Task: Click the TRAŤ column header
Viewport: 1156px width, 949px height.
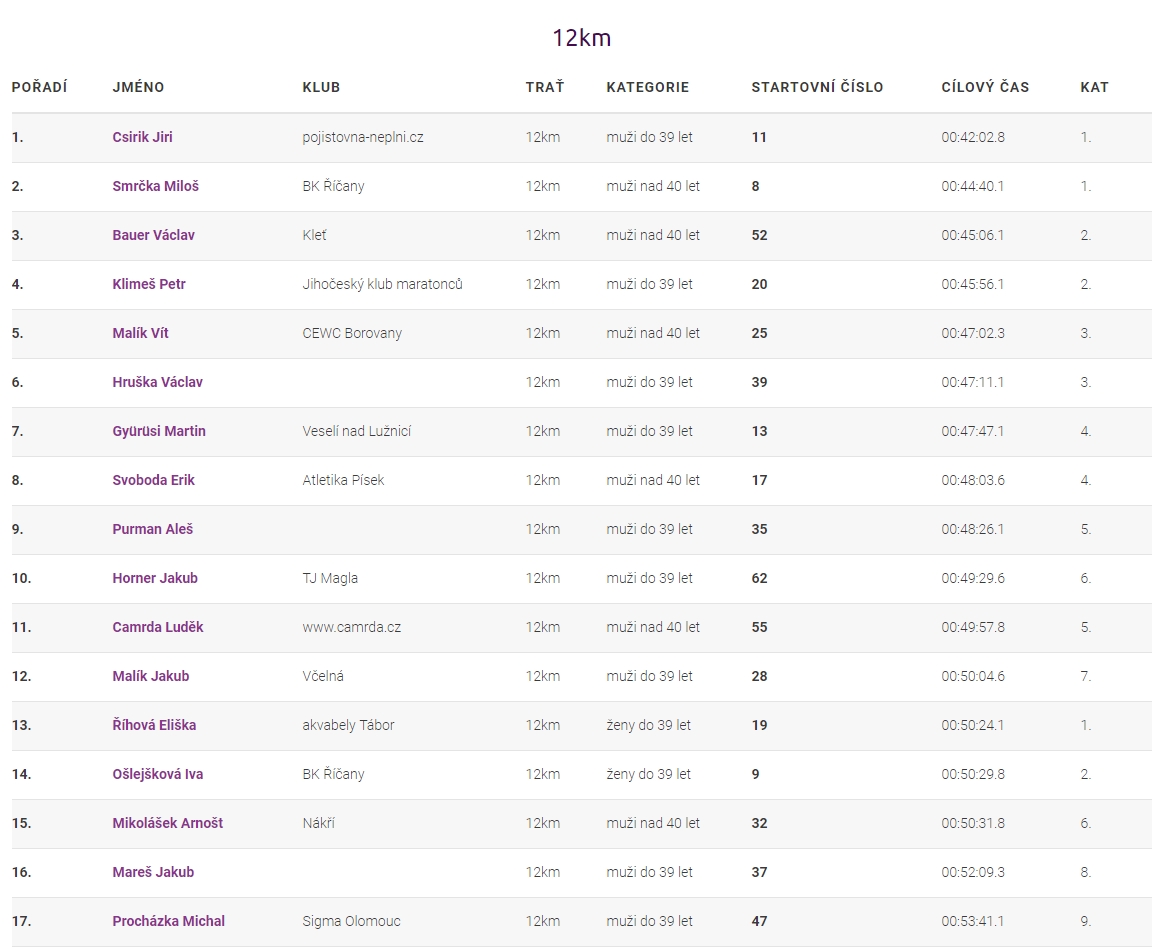Action: pos(545,87)
